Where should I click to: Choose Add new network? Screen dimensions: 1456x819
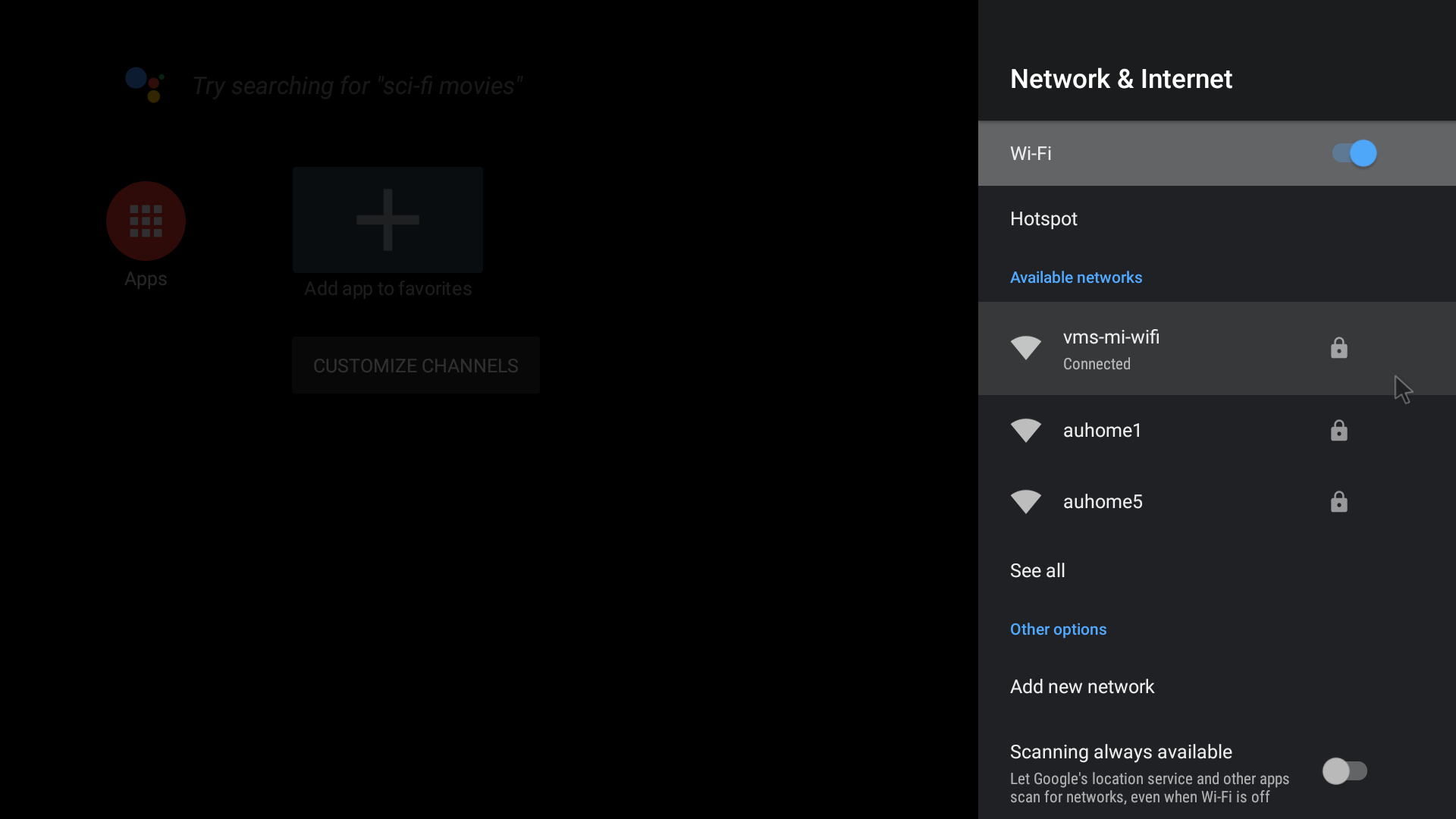1082,687
